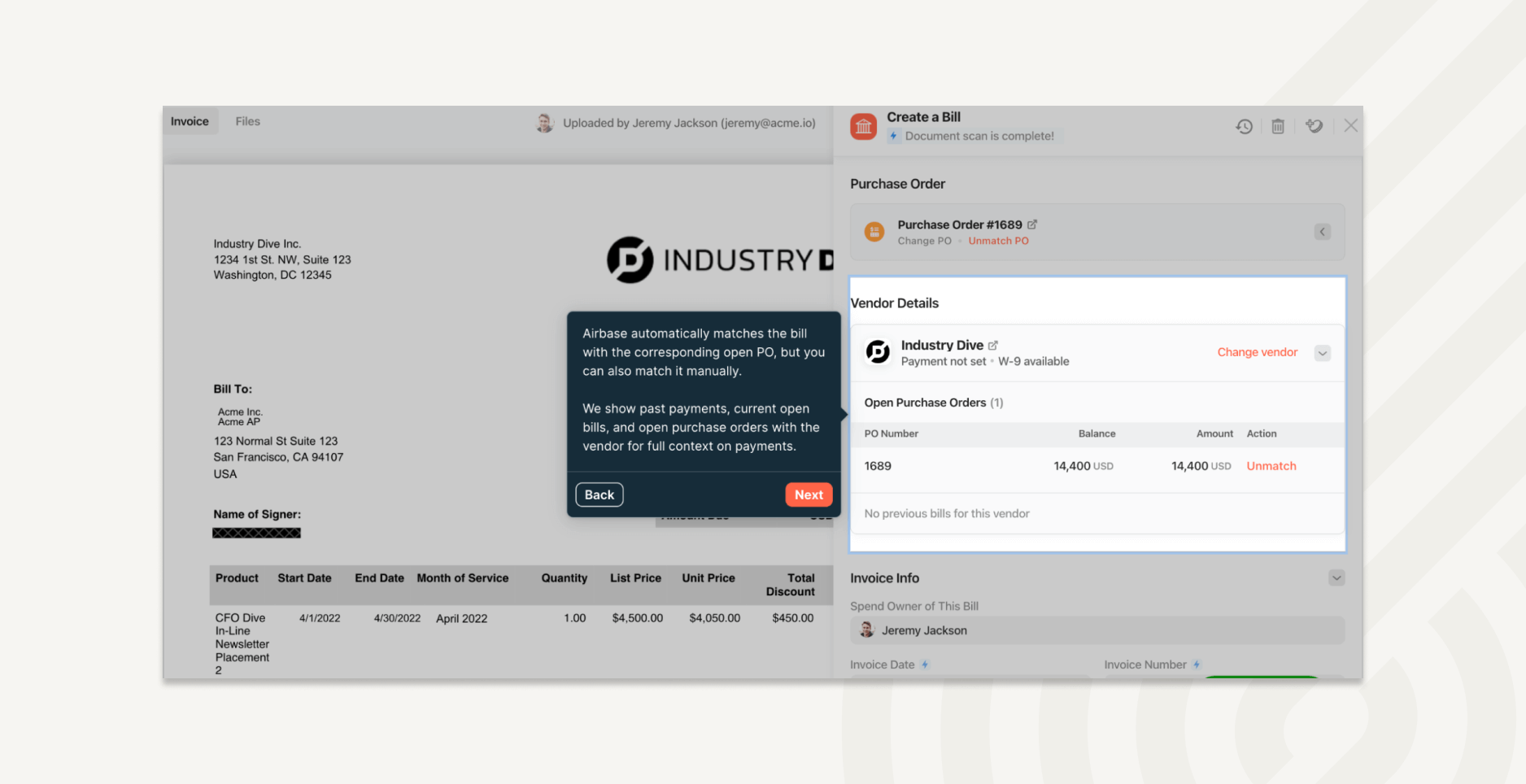Click the Unmatch PO link
This screenshot has height=784, width=1526.
point(998,241)
